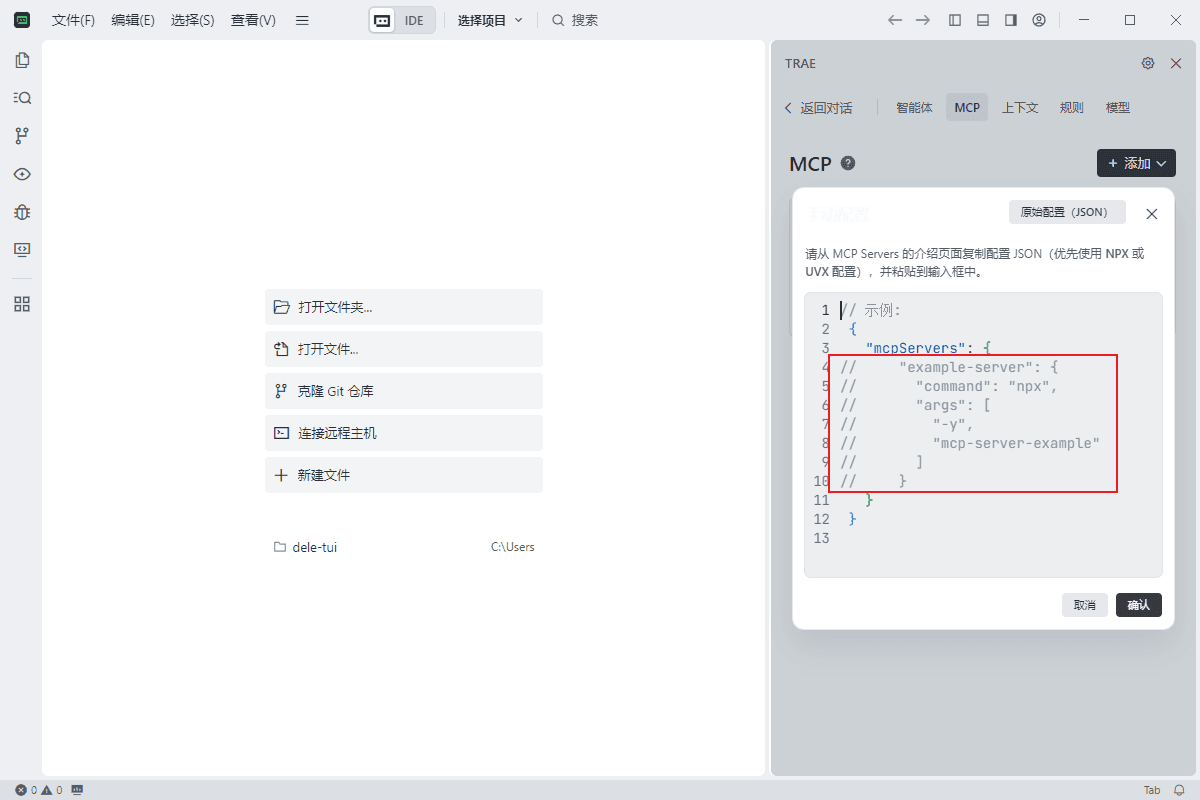Open the Explorer files icon in sidebar
Screen dimensions: 1200x800
tap(22, 60)
